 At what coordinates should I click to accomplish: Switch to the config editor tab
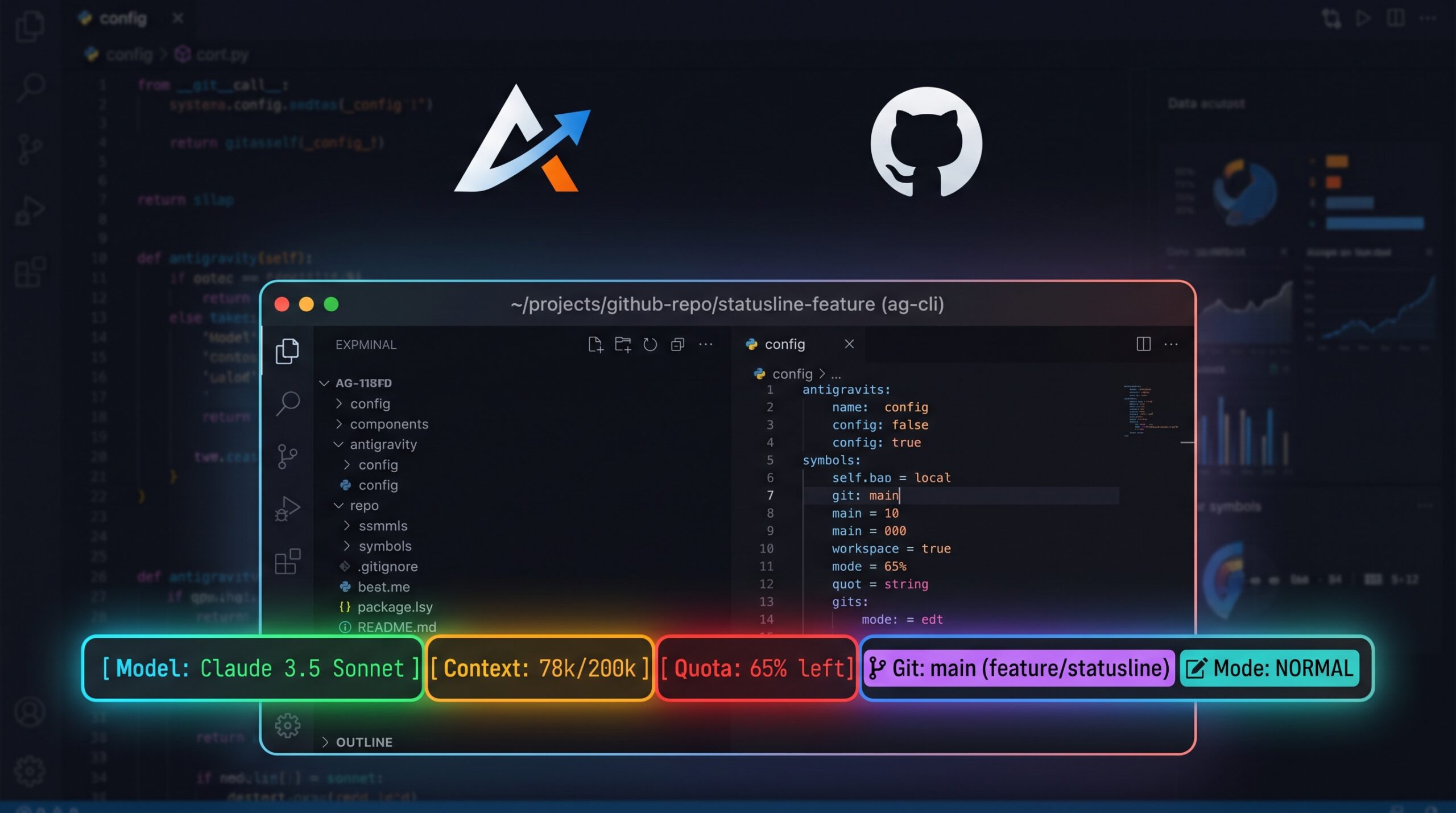[x=785, y=344]
